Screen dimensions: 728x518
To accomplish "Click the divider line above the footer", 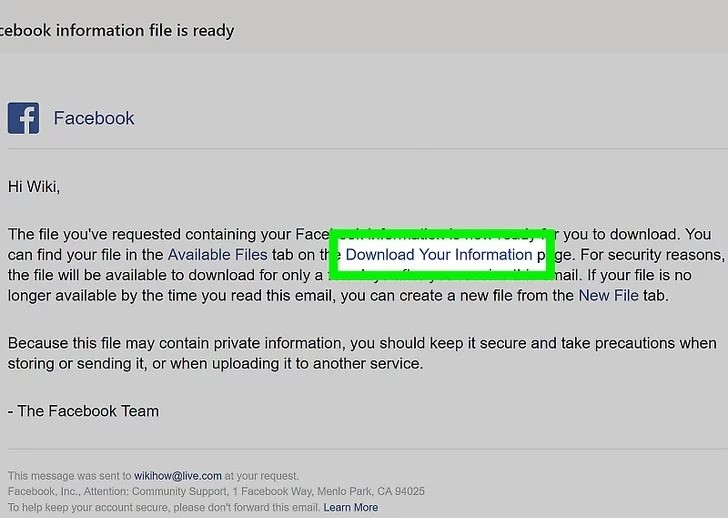I will tap(368, 449).
